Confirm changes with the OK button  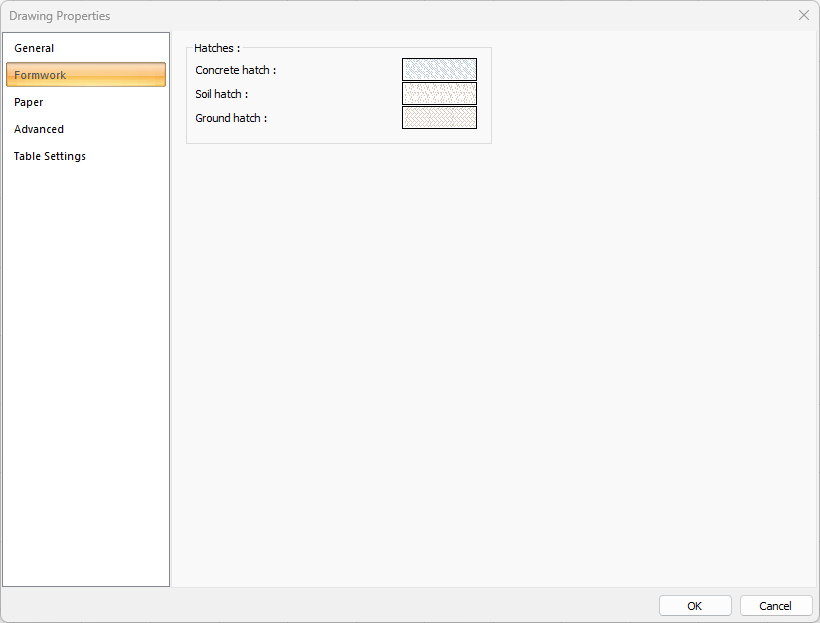point(695,606)
